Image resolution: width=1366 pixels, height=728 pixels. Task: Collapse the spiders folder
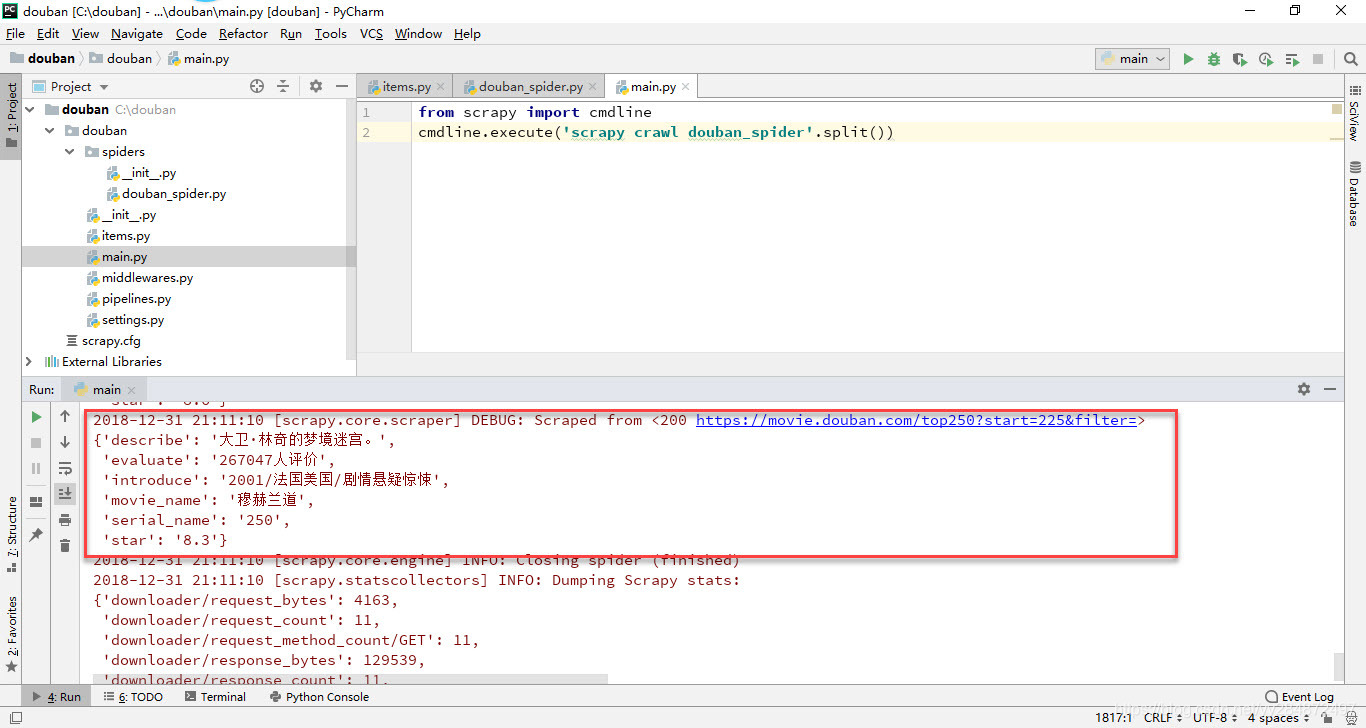point(70,152)
